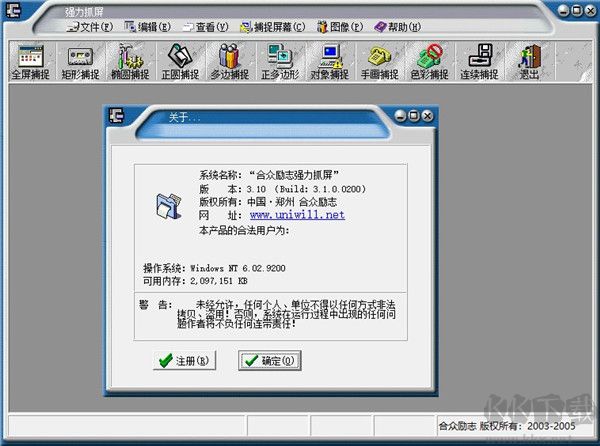Start the 对象捕捉 object capture tool
600x446 pixels.
tap(329, 62)
